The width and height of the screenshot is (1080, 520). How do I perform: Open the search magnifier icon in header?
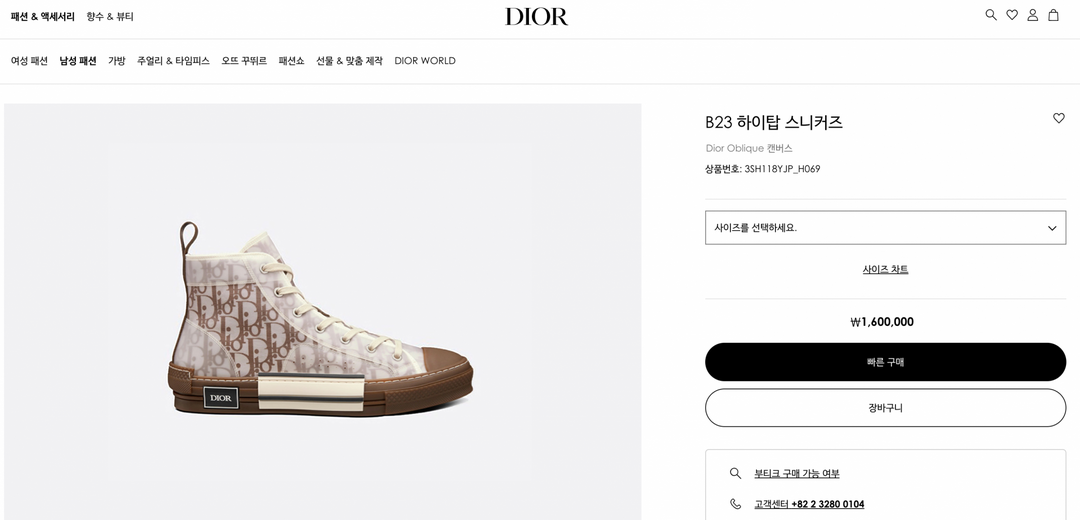991,15
